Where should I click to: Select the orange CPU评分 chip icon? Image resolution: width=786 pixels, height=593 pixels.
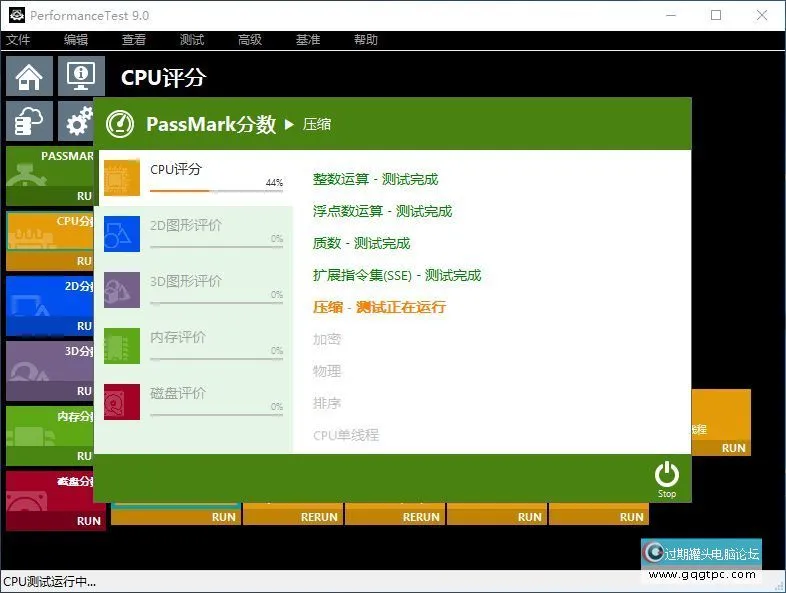[x=122, y=178]
